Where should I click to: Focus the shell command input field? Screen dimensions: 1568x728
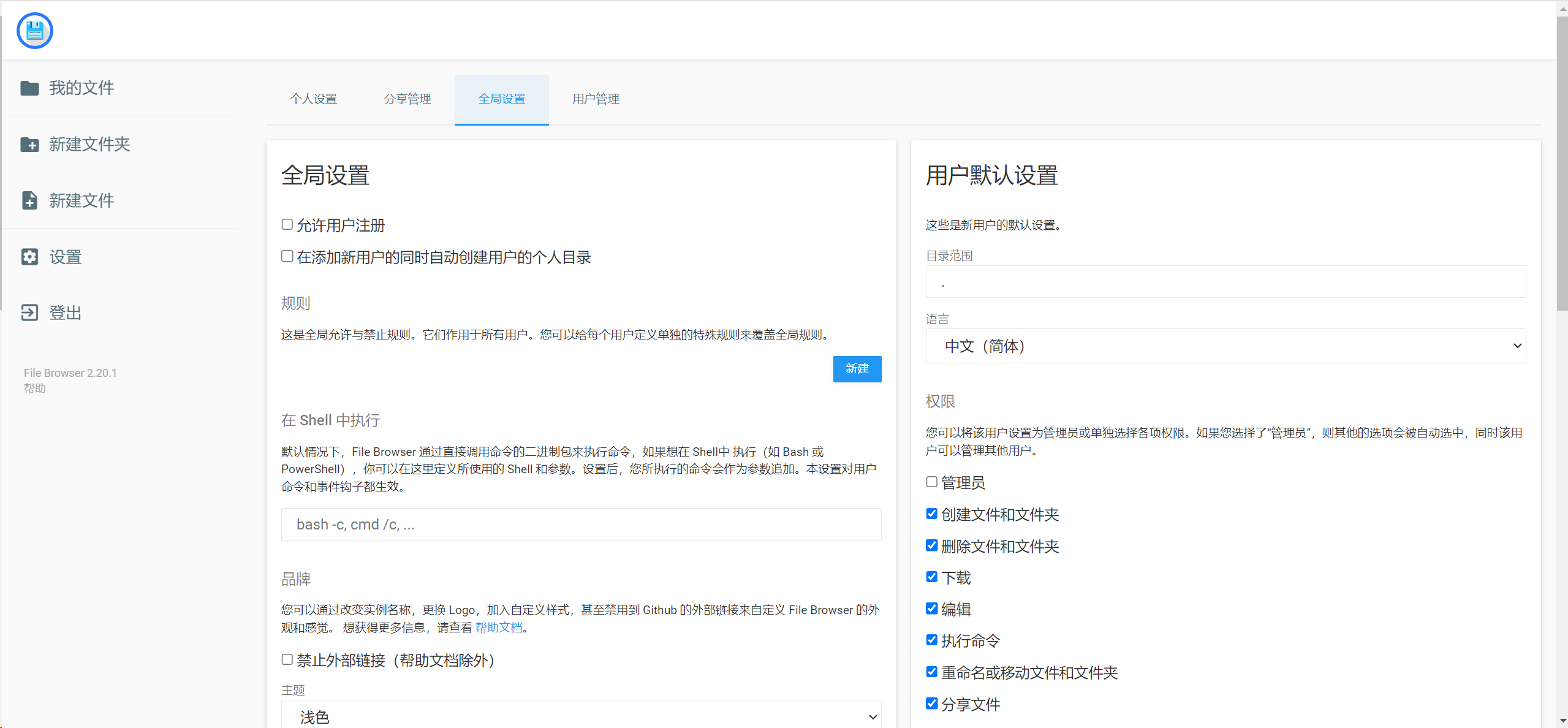pyautogui.click(x=581, y=525)
